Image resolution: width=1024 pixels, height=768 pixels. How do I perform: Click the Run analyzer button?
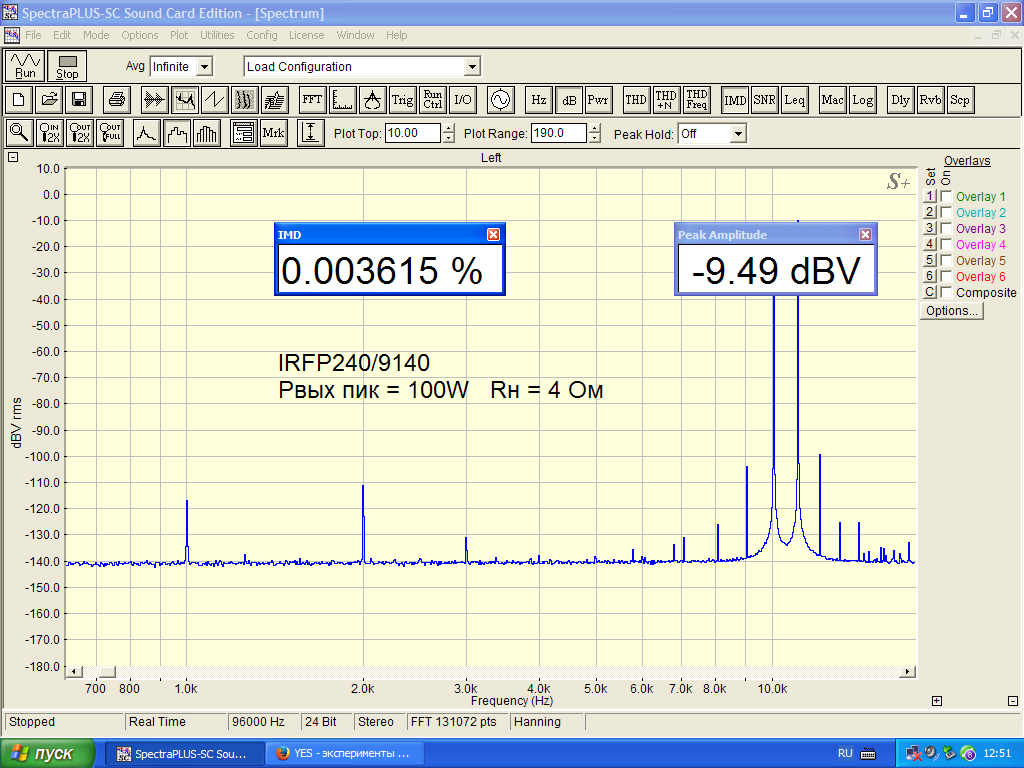coord(26,66)
